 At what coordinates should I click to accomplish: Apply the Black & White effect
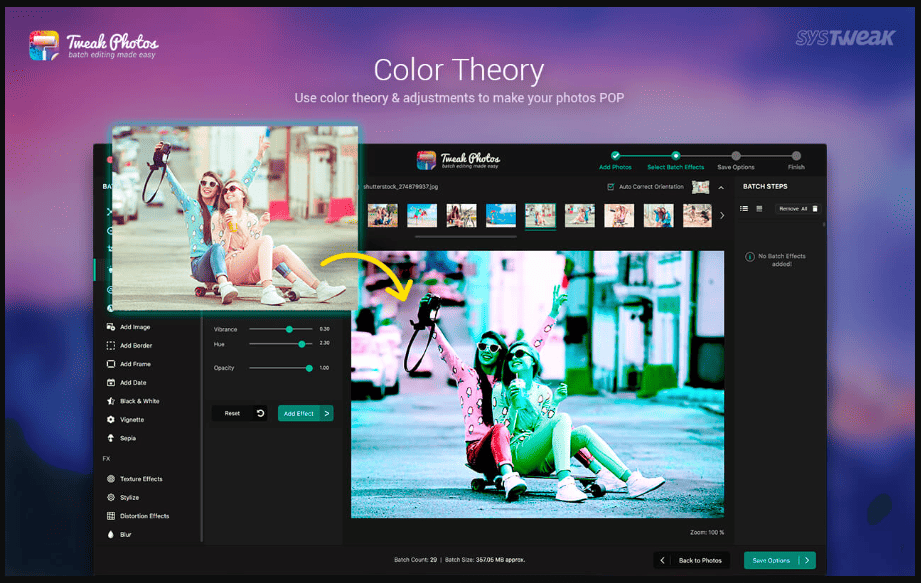click(x=133, y=401)
